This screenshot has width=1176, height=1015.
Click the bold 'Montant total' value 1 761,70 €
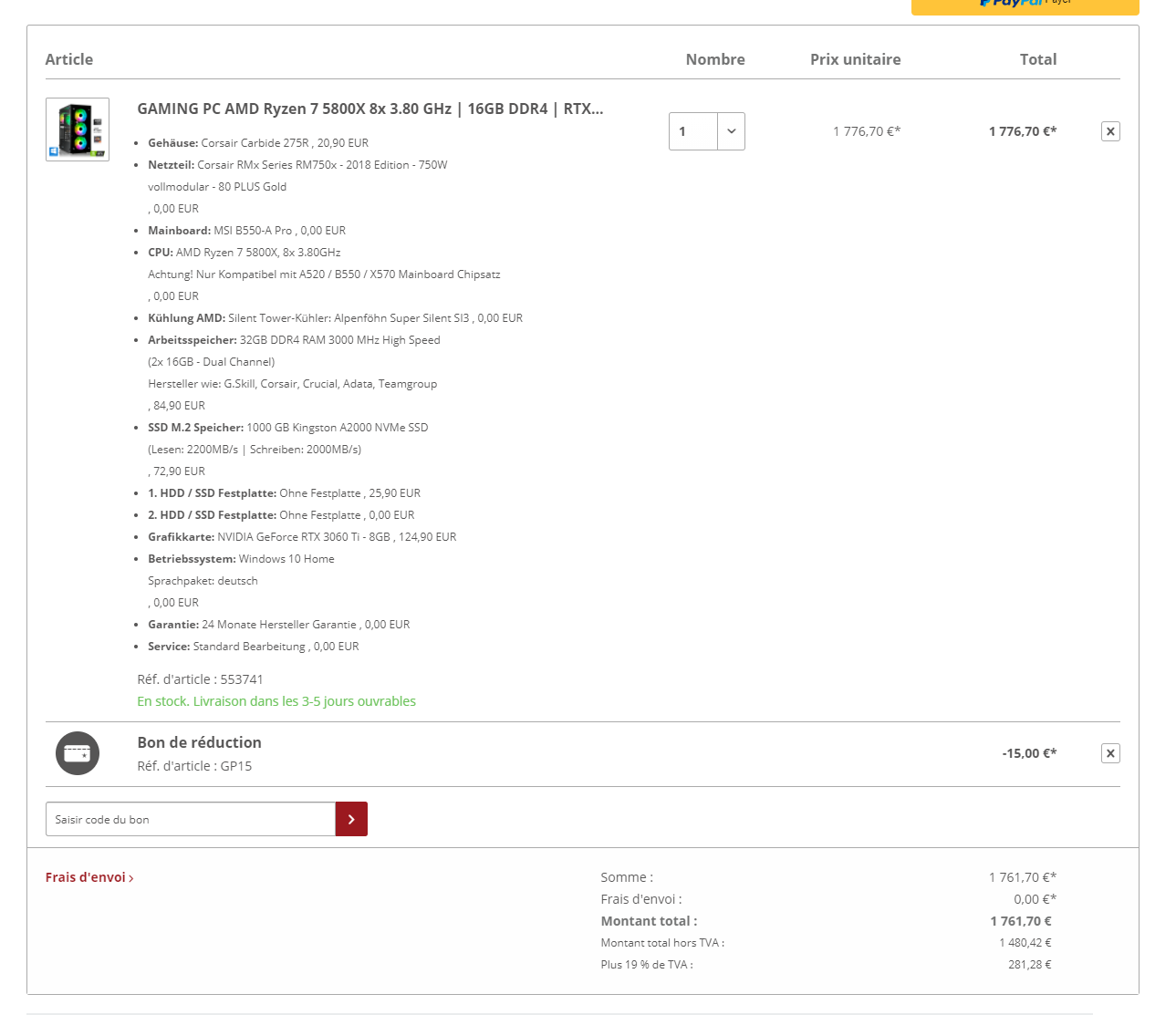click(1021, 921)
